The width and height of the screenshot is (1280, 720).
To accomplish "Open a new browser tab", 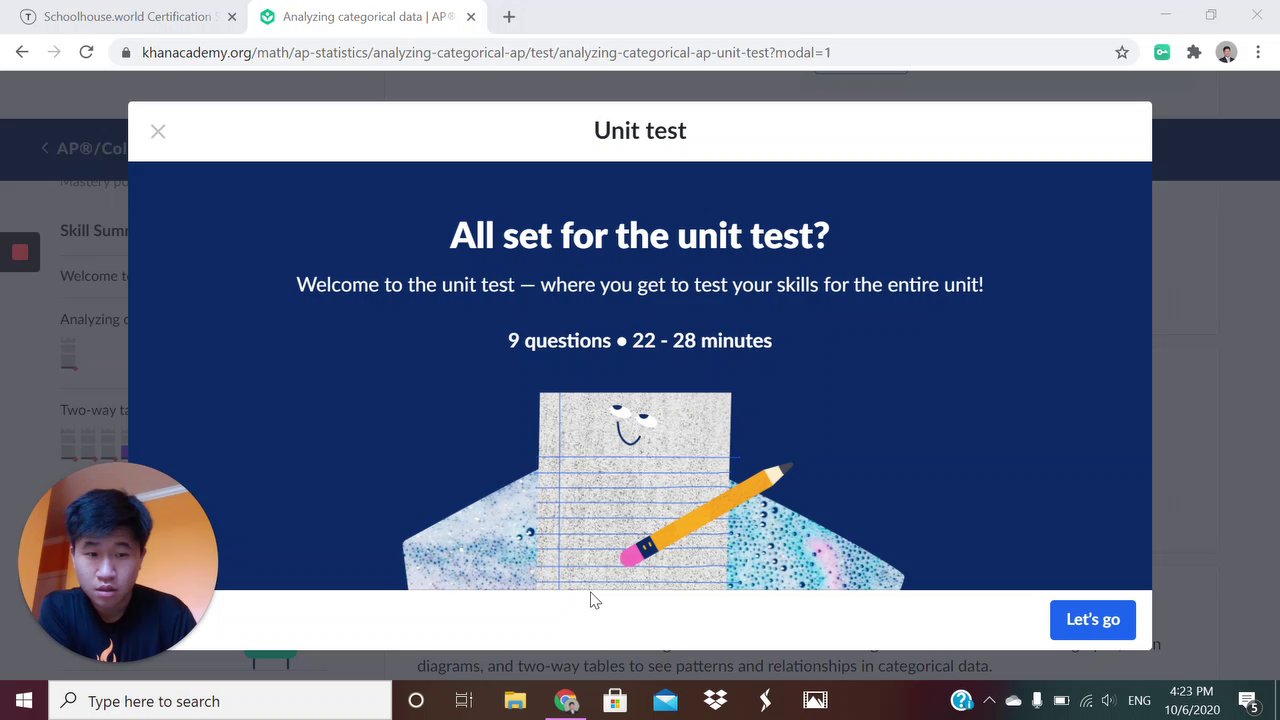I will tap(509, 17).
